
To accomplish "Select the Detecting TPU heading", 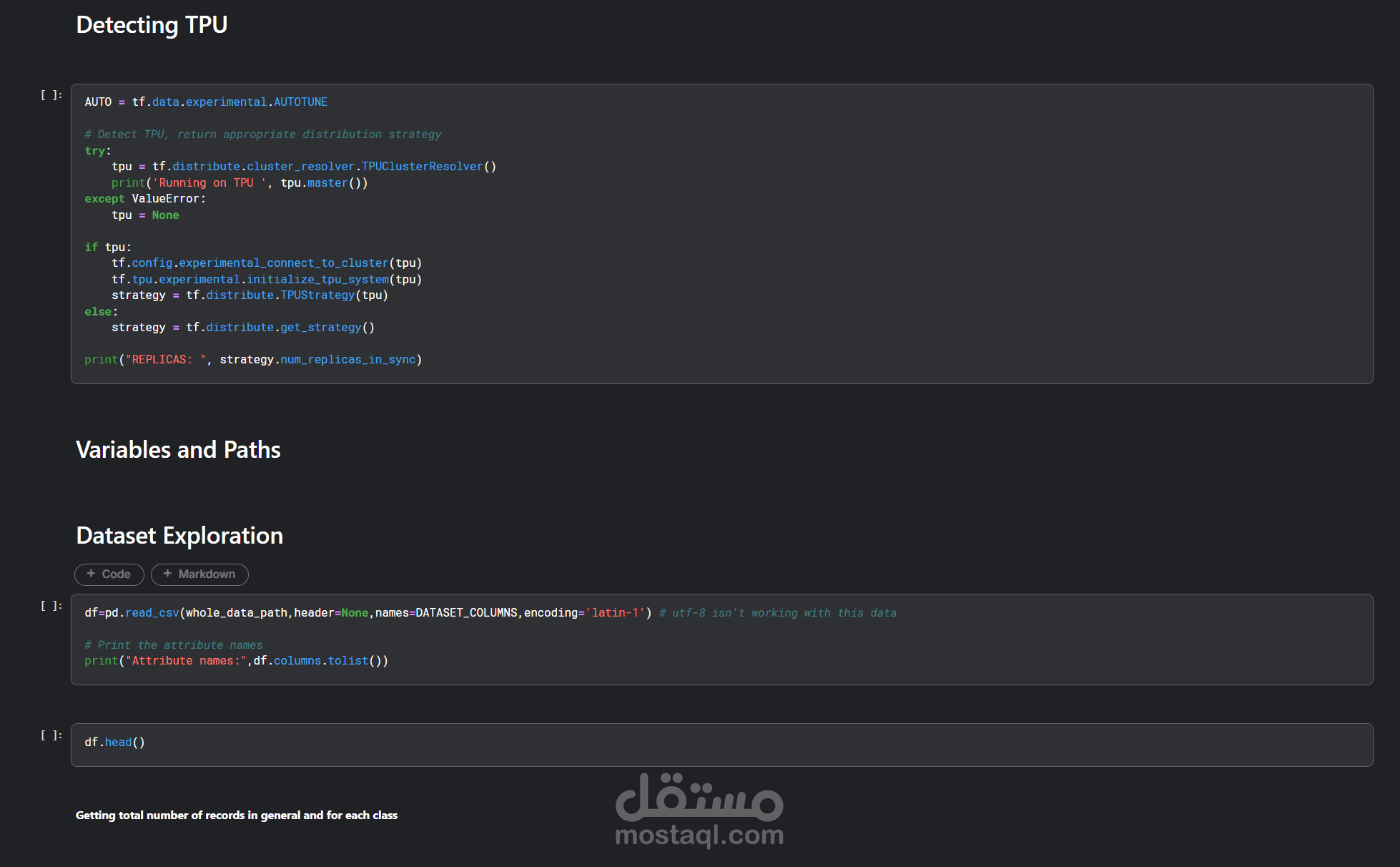I will [152, 25].
